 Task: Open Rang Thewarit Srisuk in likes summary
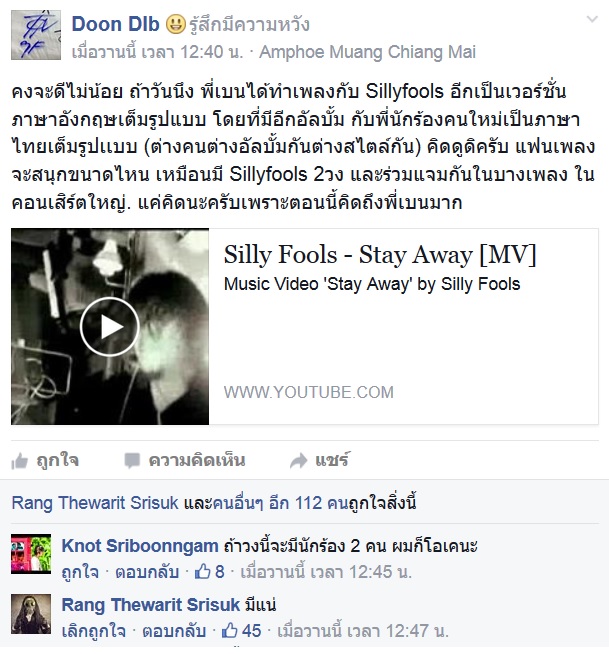pyautogui.click(x=95, y=503)
